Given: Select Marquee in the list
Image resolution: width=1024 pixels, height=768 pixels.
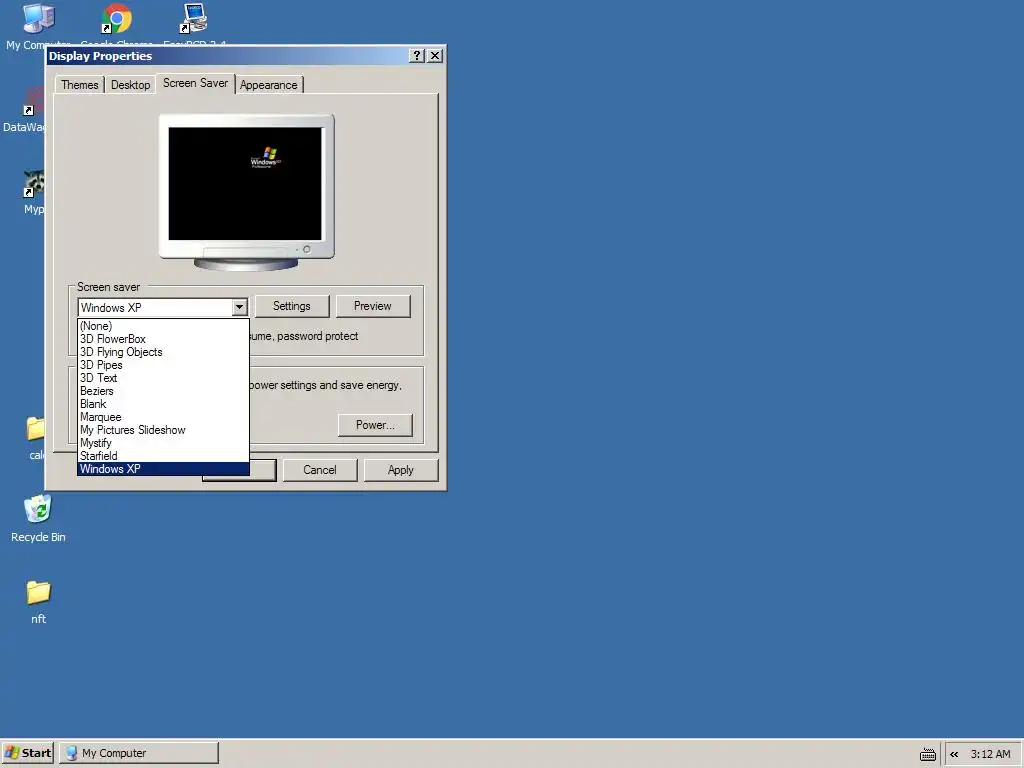Looking at the screenshot, I should pyautogui.click(x=163, y=417).
